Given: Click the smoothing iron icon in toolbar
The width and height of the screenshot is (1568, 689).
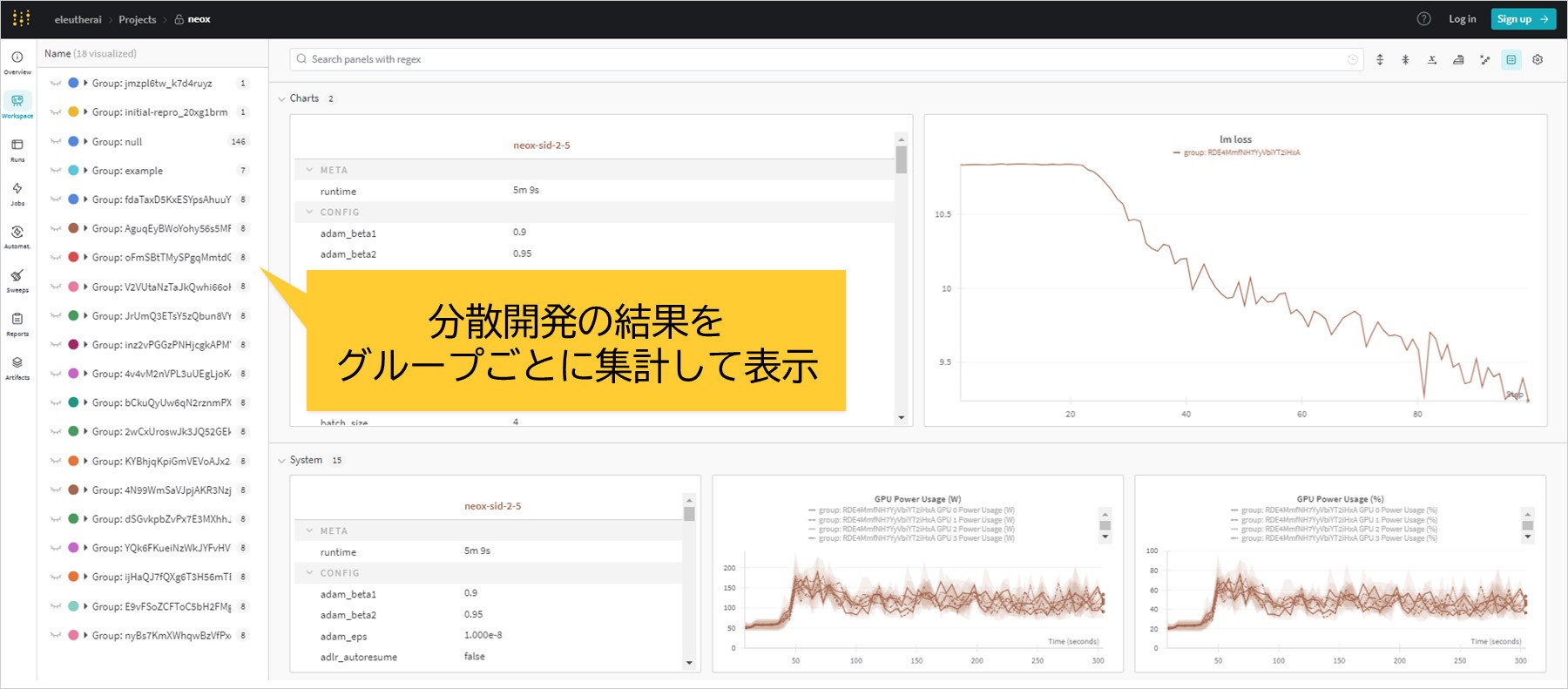Looking at the screenshot, I should click(1458, 60).
